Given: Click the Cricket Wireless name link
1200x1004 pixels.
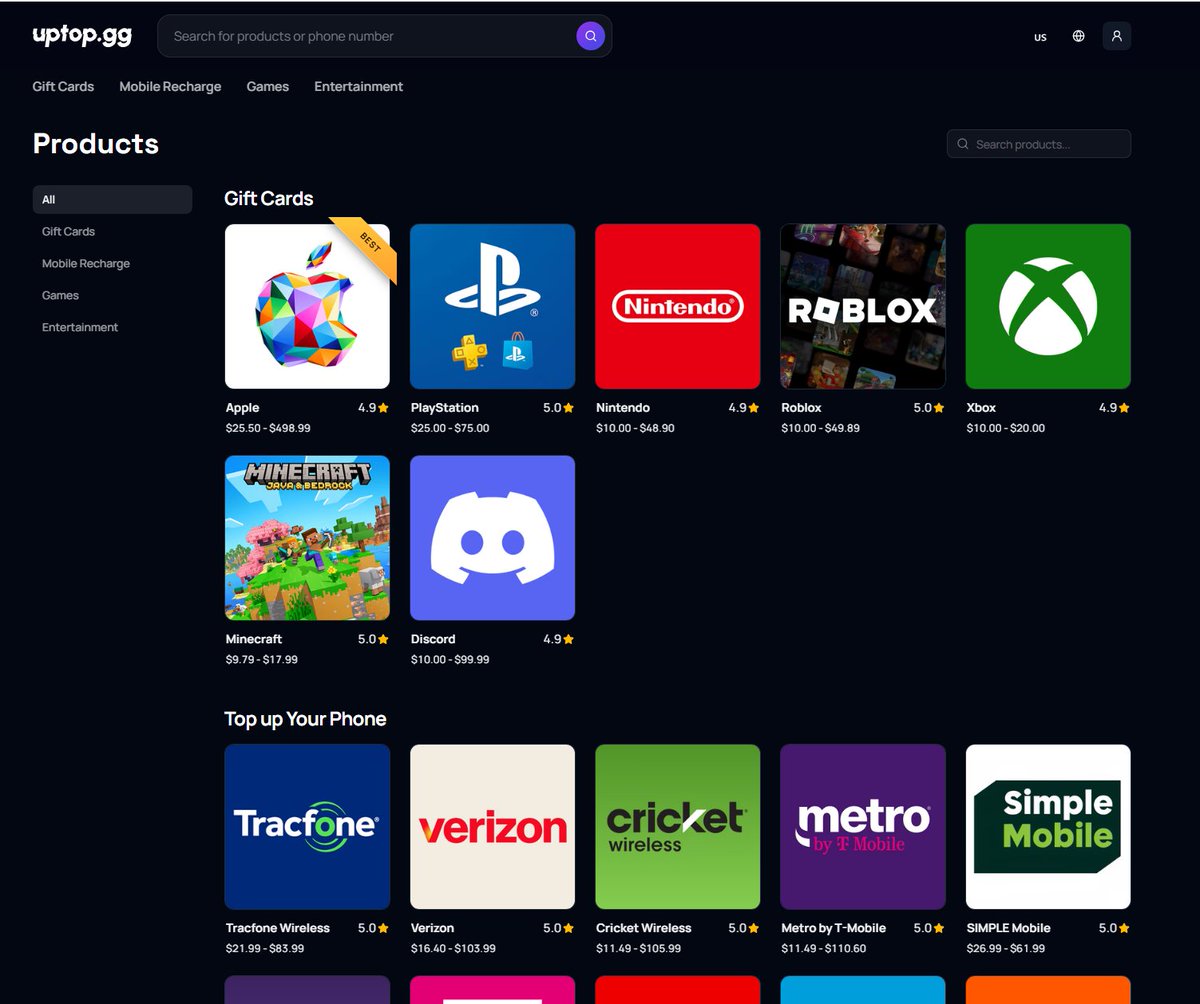Looking at the screenshot, I should click(x=644, y=928).
